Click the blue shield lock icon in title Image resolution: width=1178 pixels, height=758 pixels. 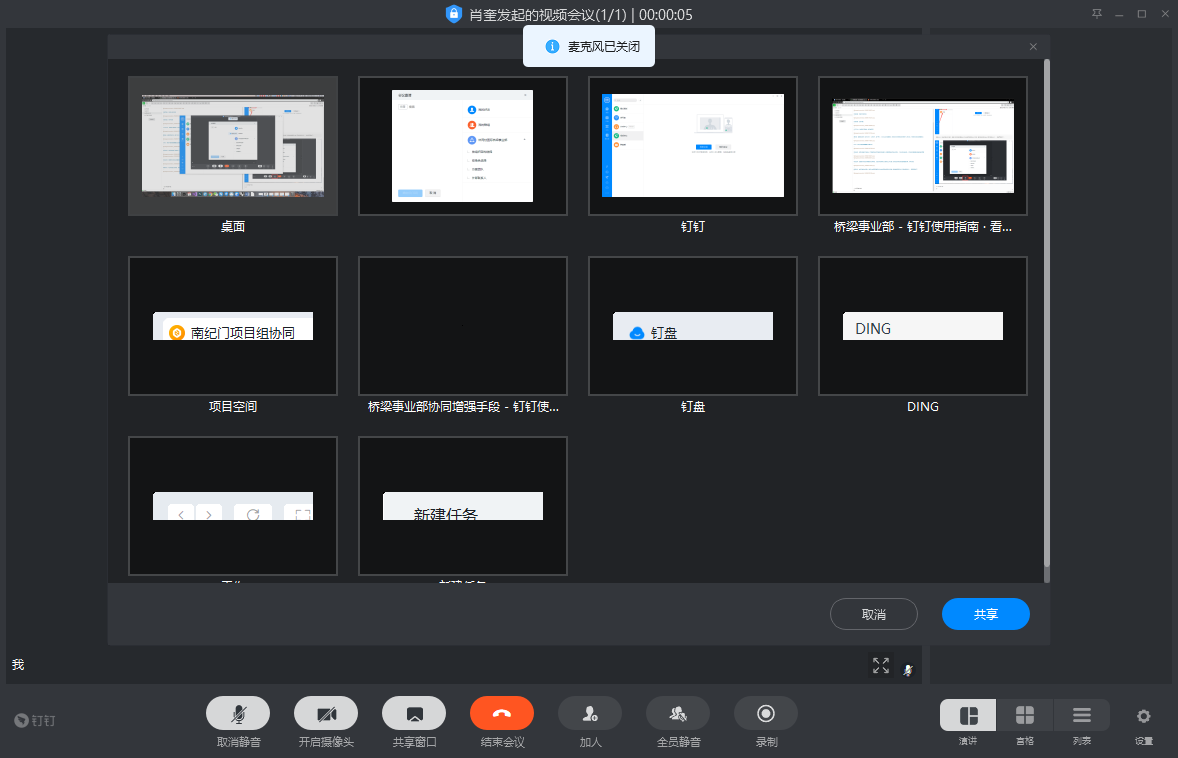453,14
